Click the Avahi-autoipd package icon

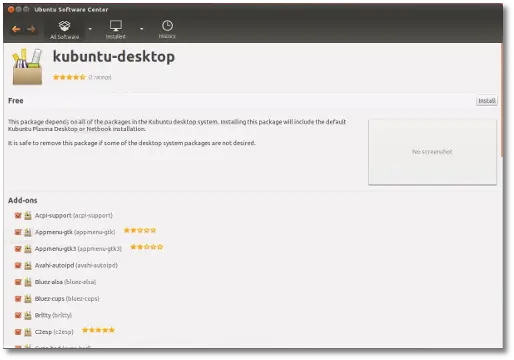[28, 265]
